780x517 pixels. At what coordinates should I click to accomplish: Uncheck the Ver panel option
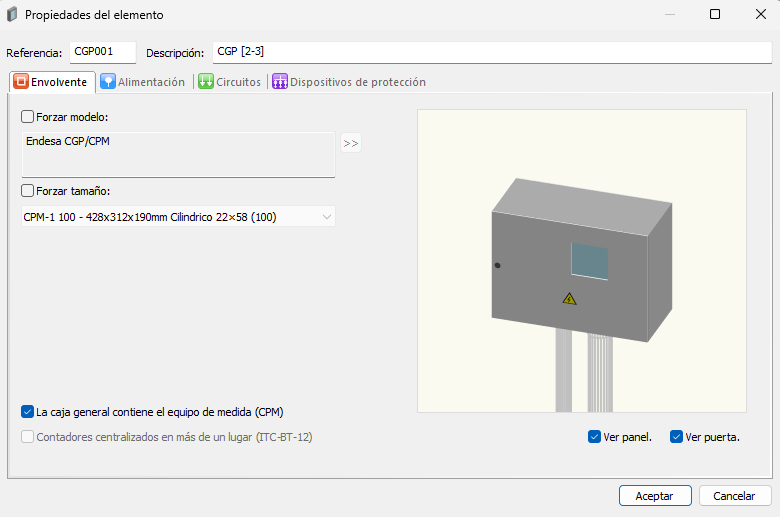point(594,437)
